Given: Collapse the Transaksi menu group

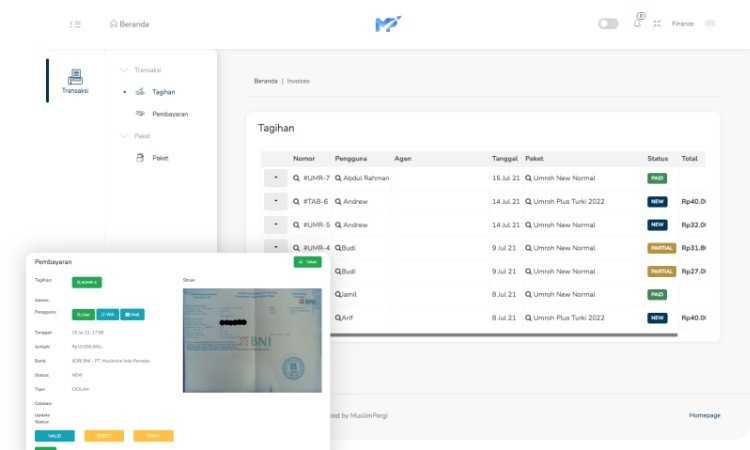Looking at the screenshot, I should [x=141, y=70].
